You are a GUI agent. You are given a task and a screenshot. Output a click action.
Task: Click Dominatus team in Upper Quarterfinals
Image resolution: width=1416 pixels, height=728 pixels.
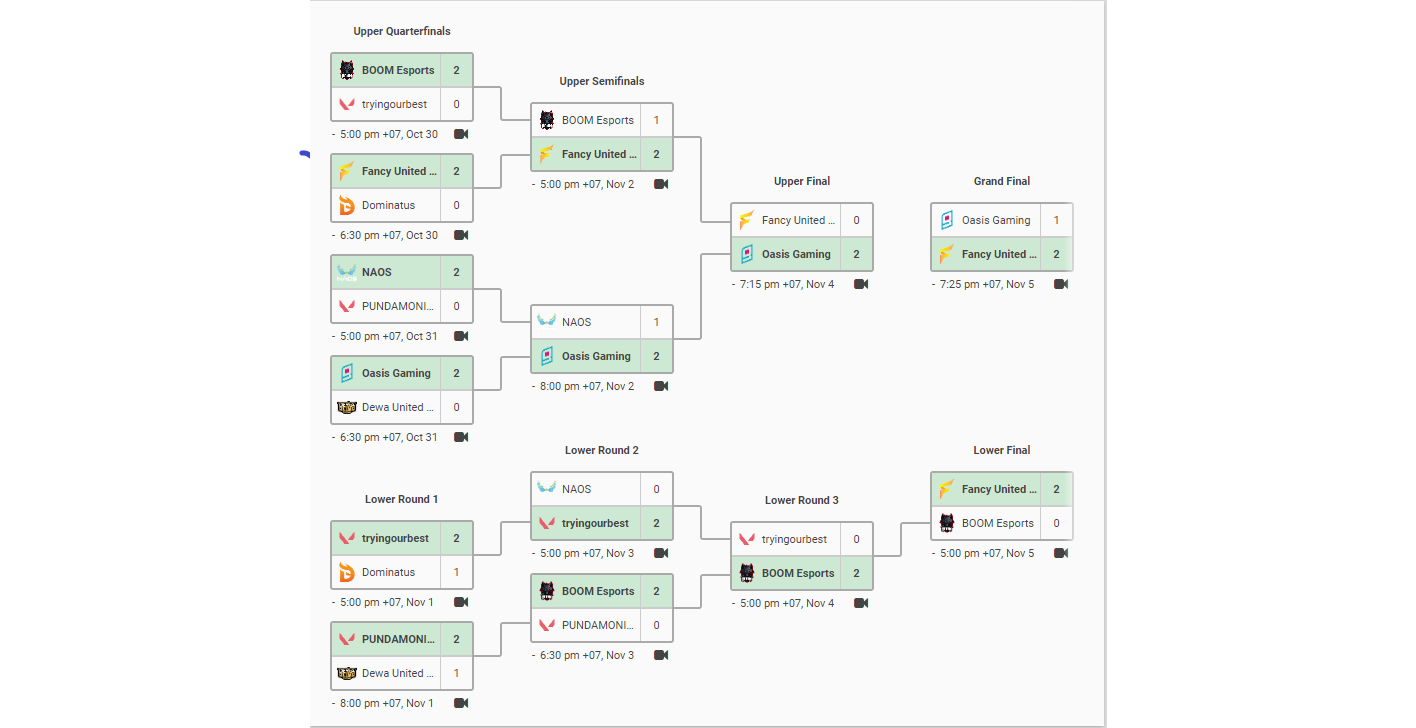[386, 205]
